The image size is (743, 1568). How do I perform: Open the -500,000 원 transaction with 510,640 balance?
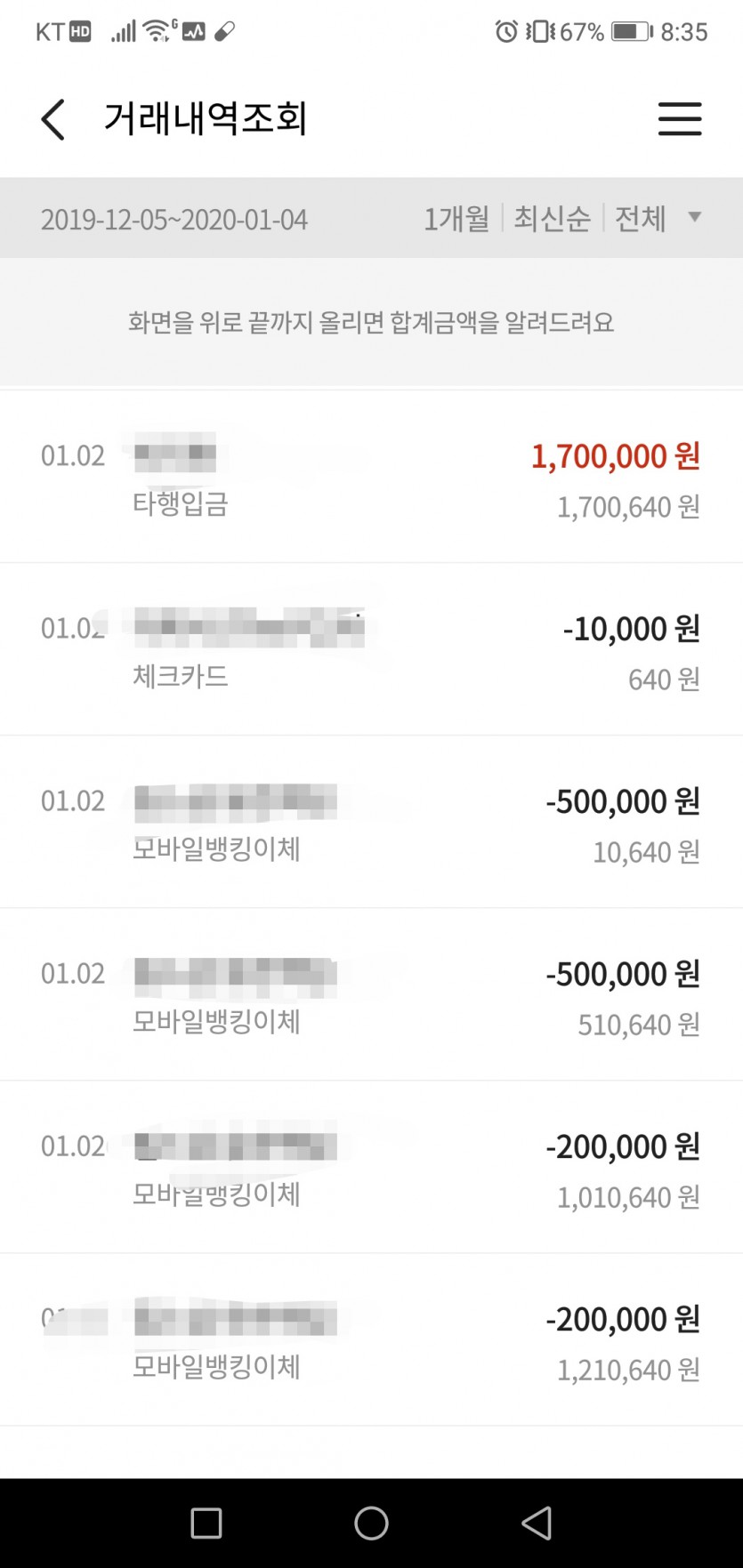coord(371,995)
